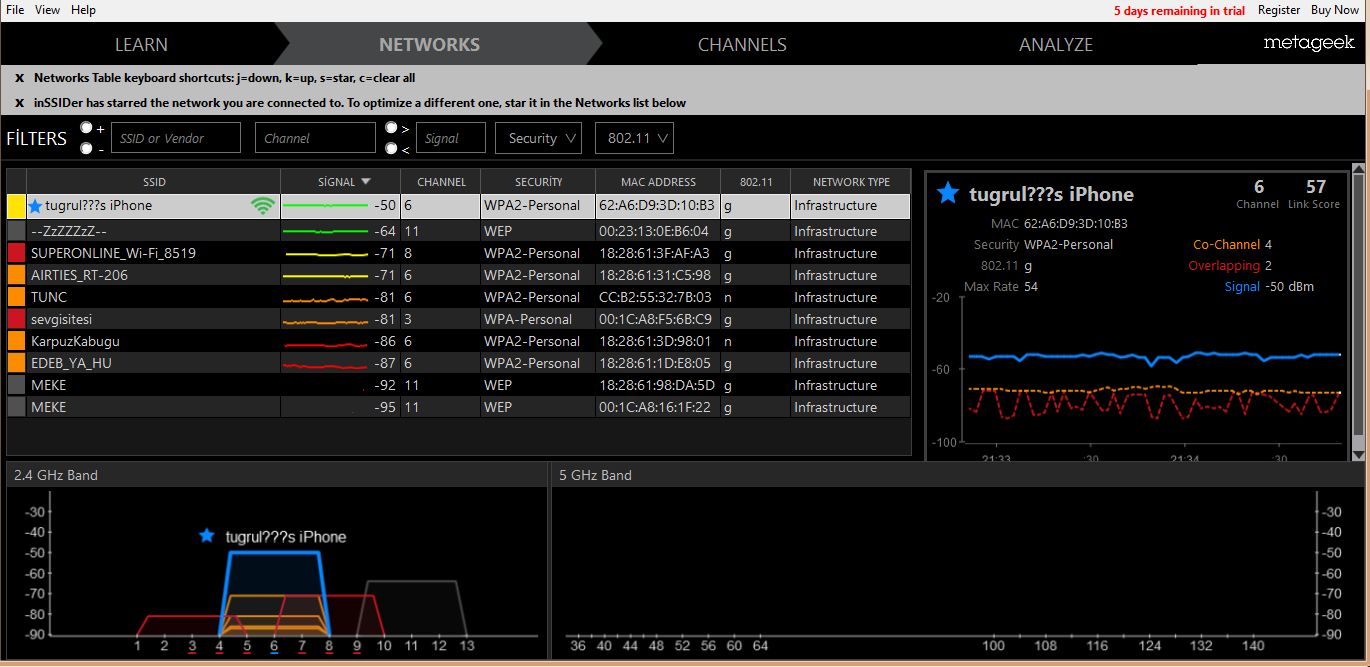Screen dimensions: 1370x667
Task: Click channel 11 on the 2.4 GHz axis
Action: click(411, 646)
